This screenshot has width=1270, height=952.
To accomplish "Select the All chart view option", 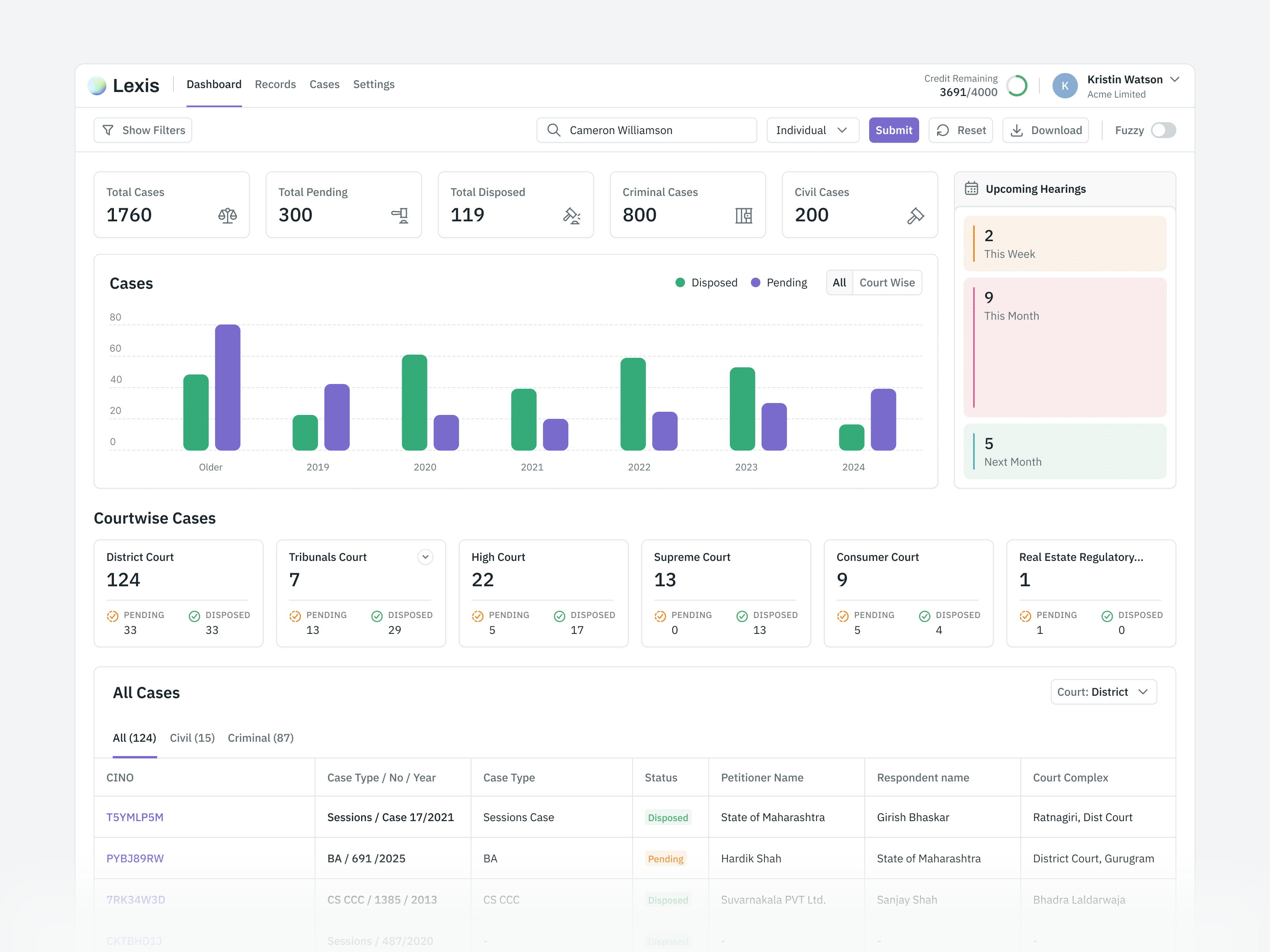I will (x=839, y=282).
